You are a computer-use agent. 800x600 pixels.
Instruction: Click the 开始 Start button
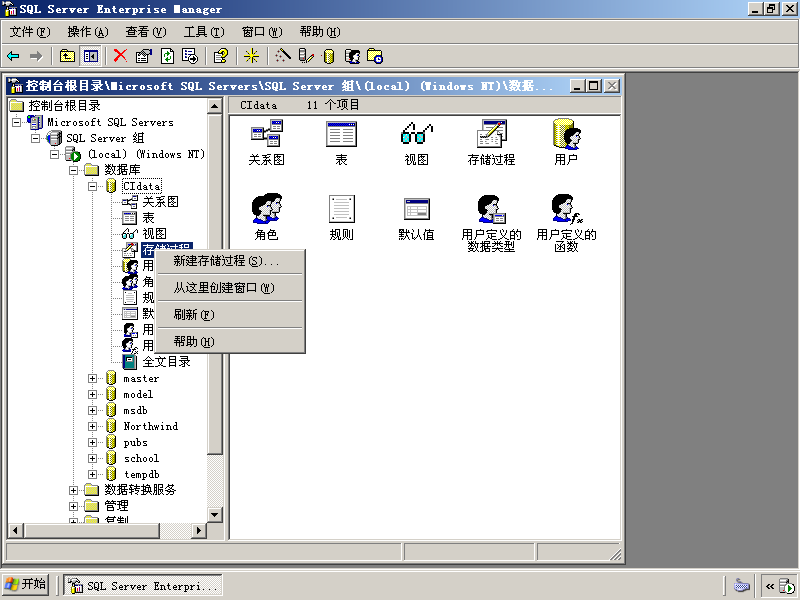pyautogui.click(x=25, y=585)
